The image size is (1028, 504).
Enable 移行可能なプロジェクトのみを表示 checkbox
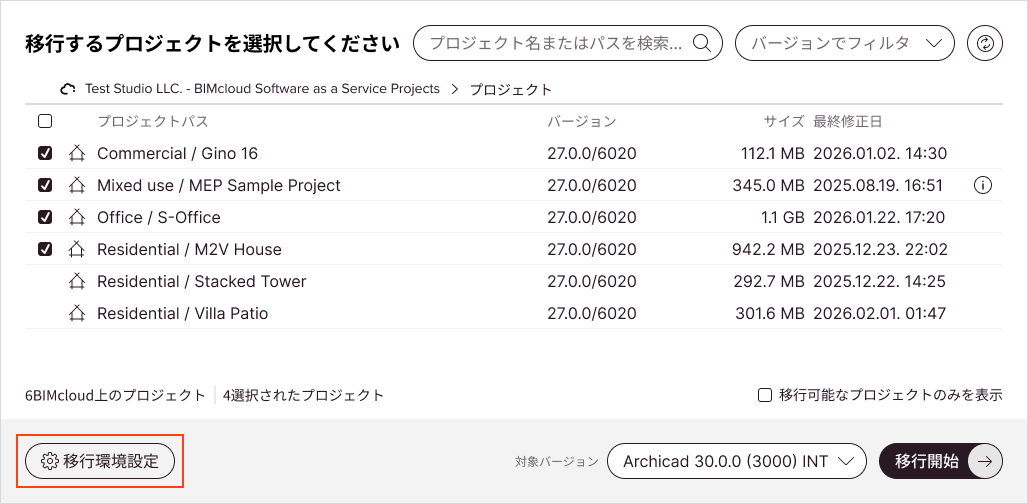[x=764, y=395]
